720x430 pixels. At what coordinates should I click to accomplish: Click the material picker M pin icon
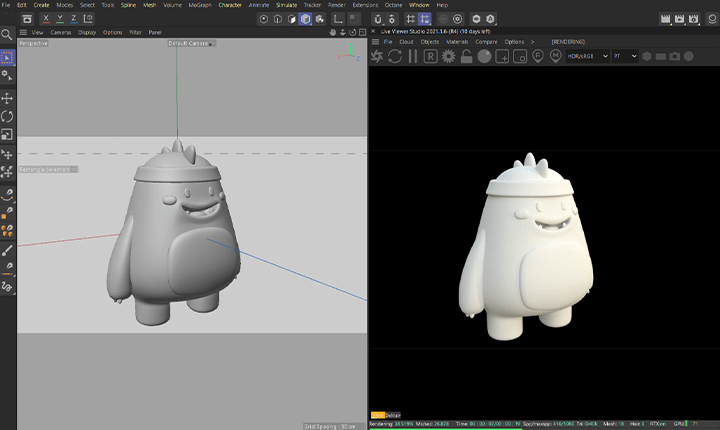[x=556, y=57]
